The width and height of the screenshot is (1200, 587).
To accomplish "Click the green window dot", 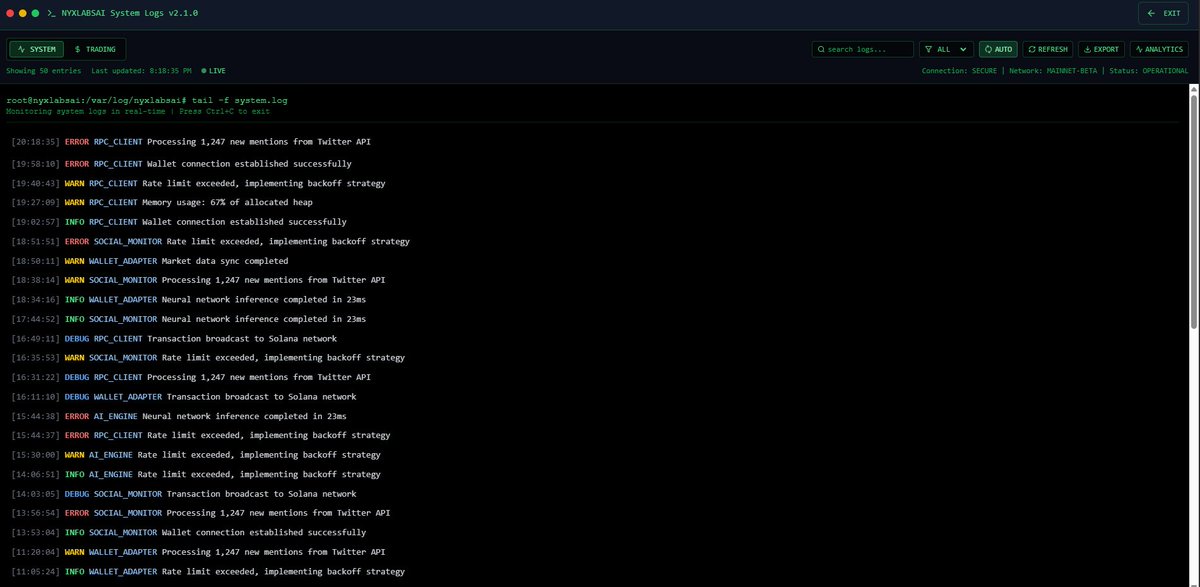I will tap(36, 13).
